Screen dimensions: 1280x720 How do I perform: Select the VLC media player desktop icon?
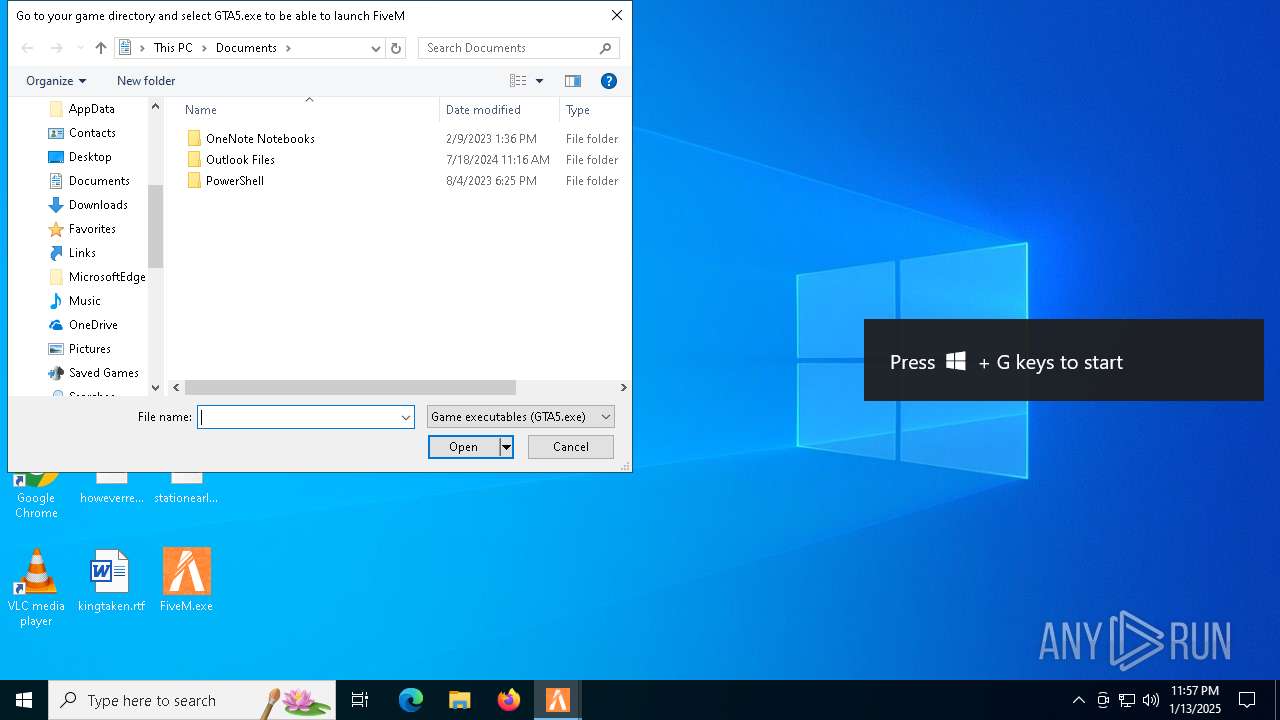tap(36, 588)
